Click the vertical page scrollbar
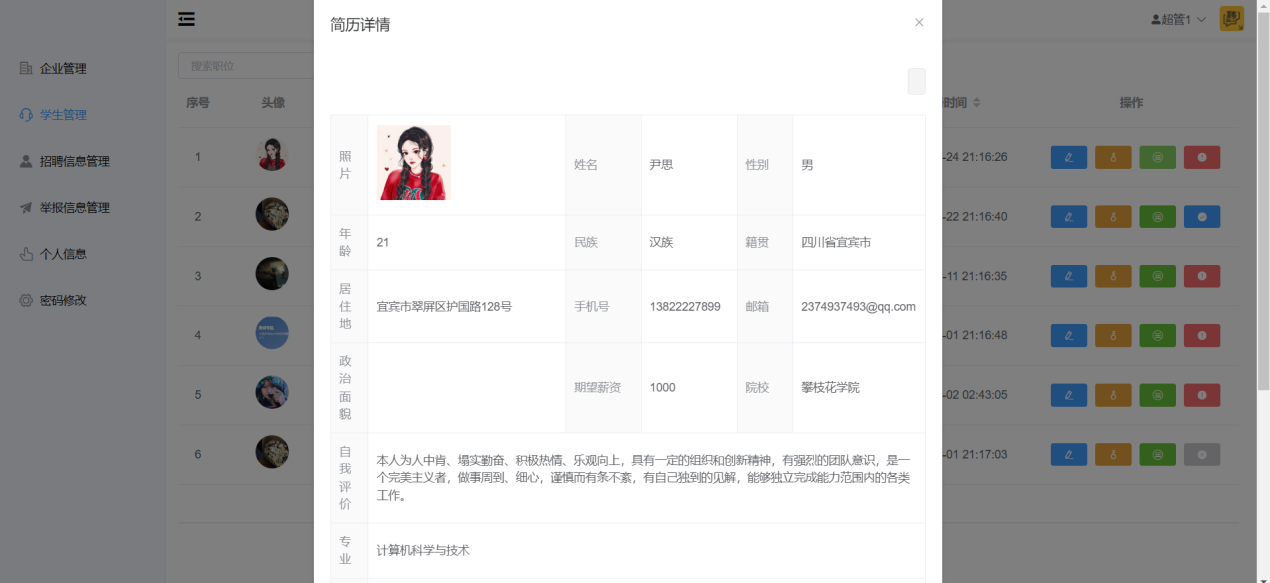 click(x=1263, y=200)
